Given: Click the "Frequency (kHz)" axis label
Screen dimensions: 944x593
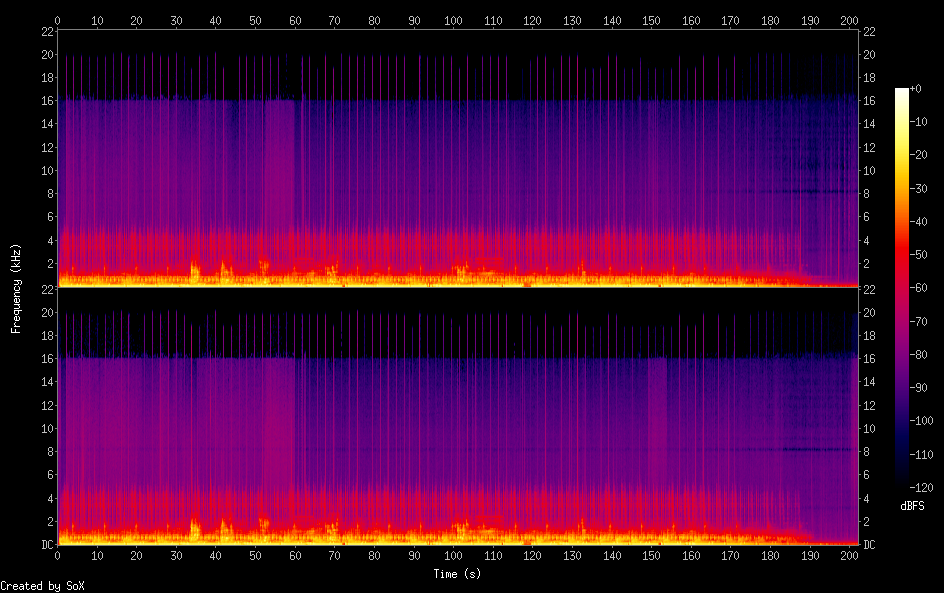Looking at the screenshot, I should pos(15,287).
